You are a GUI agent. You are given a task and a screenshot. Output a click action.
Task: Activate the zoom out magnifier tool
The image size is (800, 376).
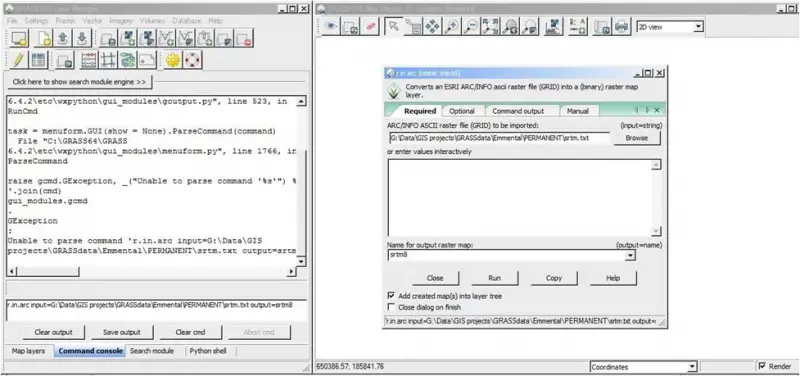point(471,27)
